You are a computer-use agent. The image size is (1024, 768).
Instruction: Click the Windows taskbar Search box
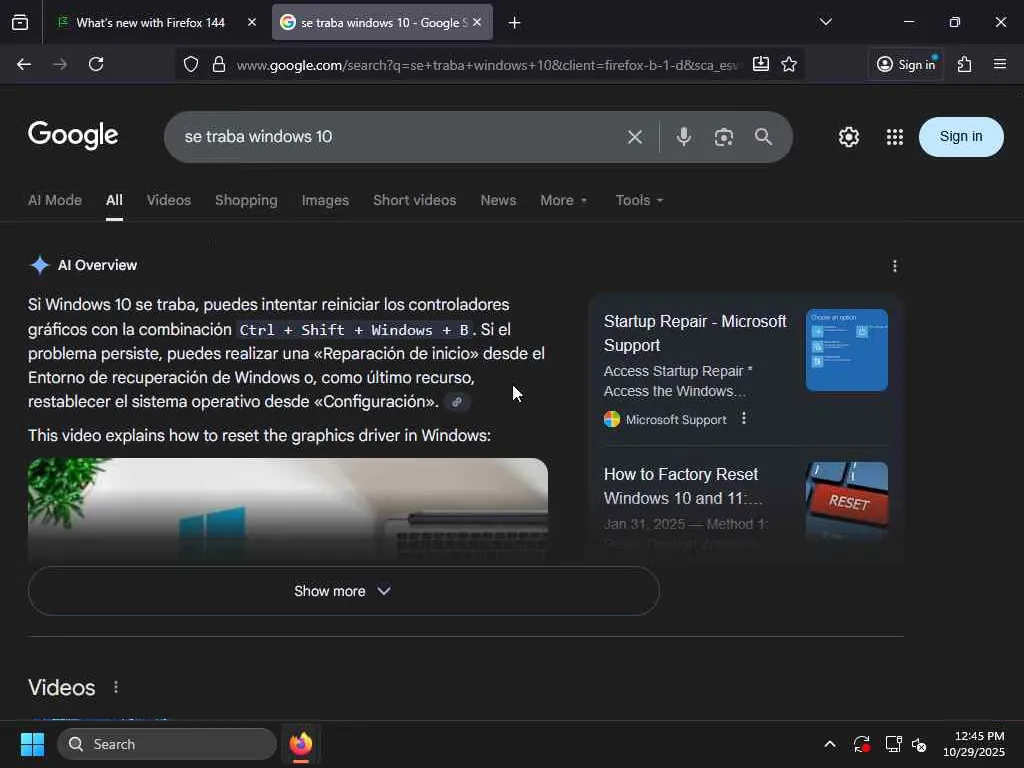pos(167,744)
